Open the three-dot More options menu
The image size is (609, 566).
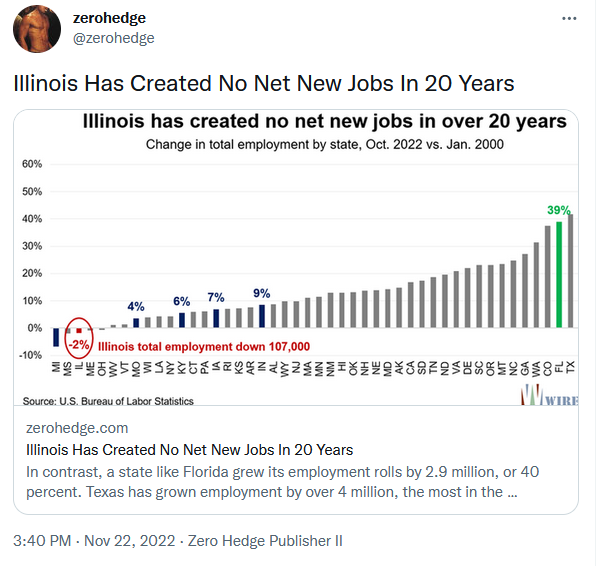click(x=569, y=19)
